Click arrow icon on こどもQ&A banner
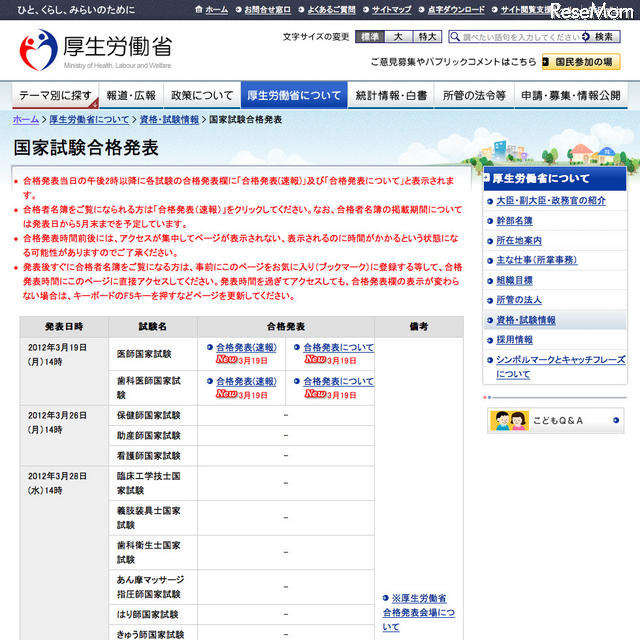This screenshot has width=640, height=640. tap(616, 420)
